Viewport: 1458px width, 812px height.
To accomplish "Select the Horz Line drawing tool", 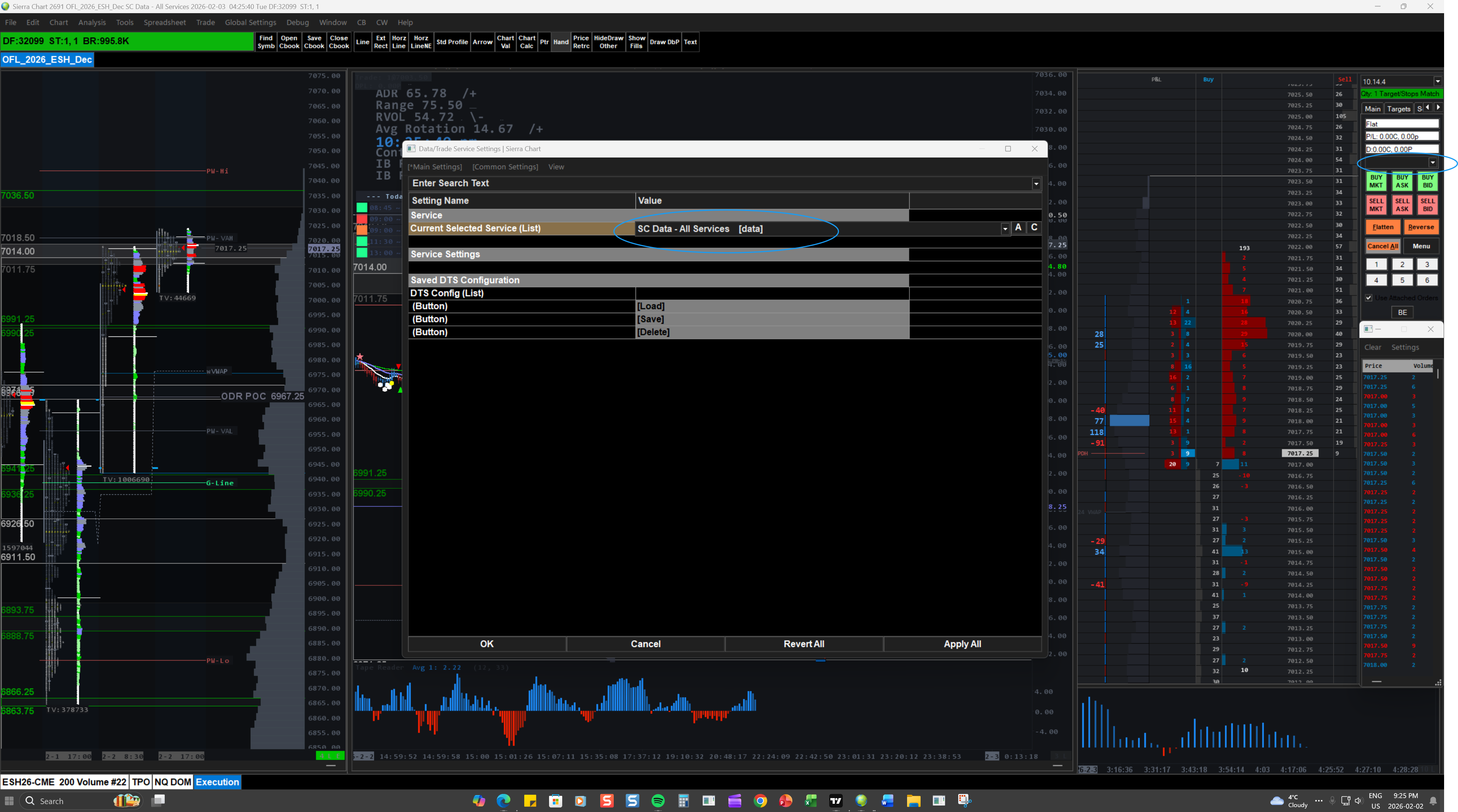I will pos(399,42).
